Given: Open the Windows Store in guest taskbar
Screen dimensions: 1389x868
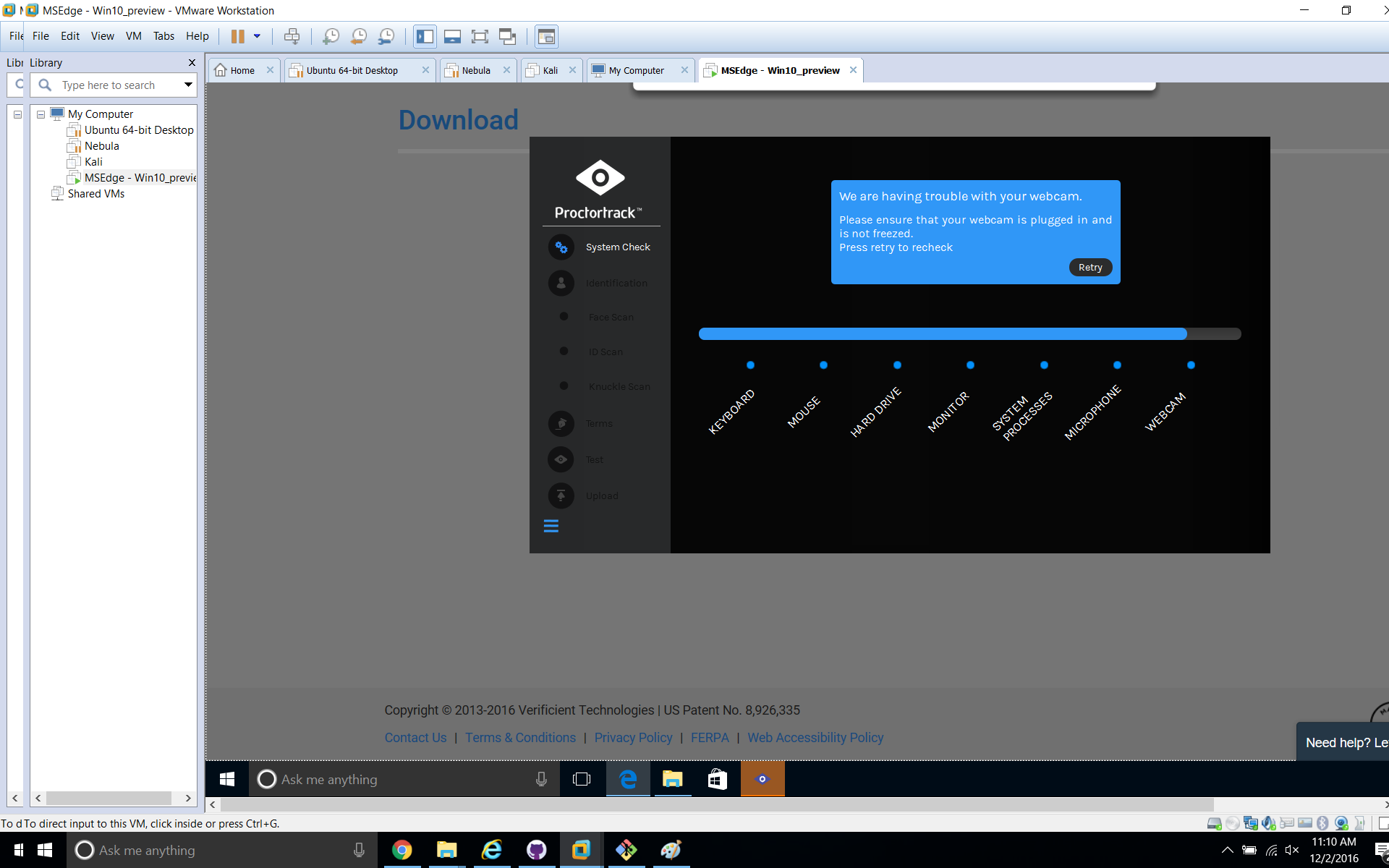Looking at the screenshot, I should coord(717,779).
